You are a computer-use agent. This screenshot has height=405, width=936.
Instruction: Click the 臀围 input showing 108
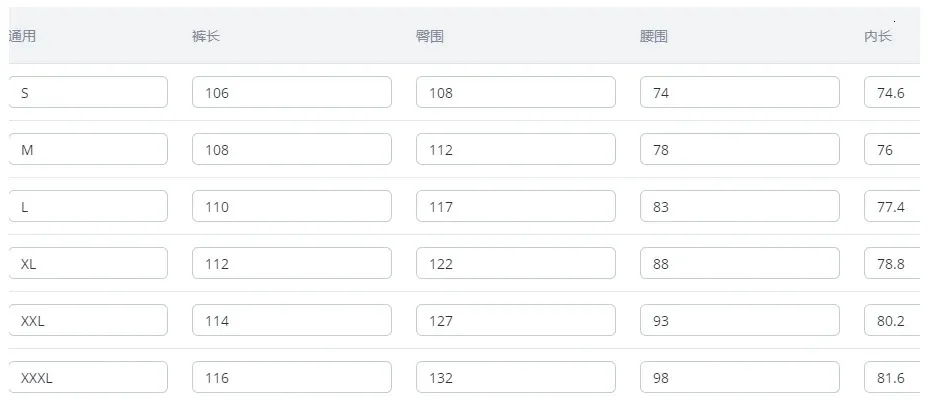516,92
